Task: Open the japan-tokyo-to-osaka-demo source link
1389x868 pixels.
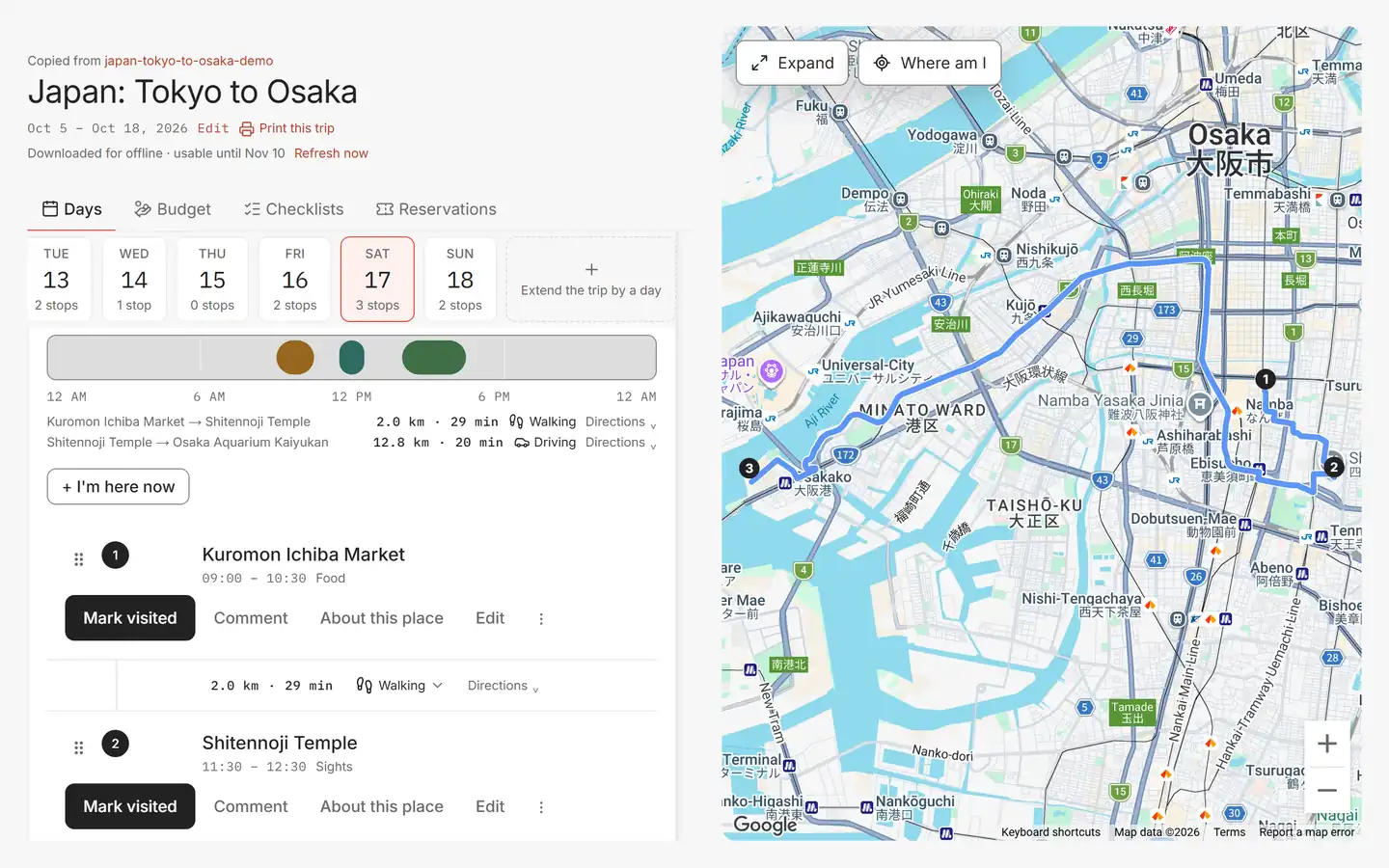Action: [189, 61]
